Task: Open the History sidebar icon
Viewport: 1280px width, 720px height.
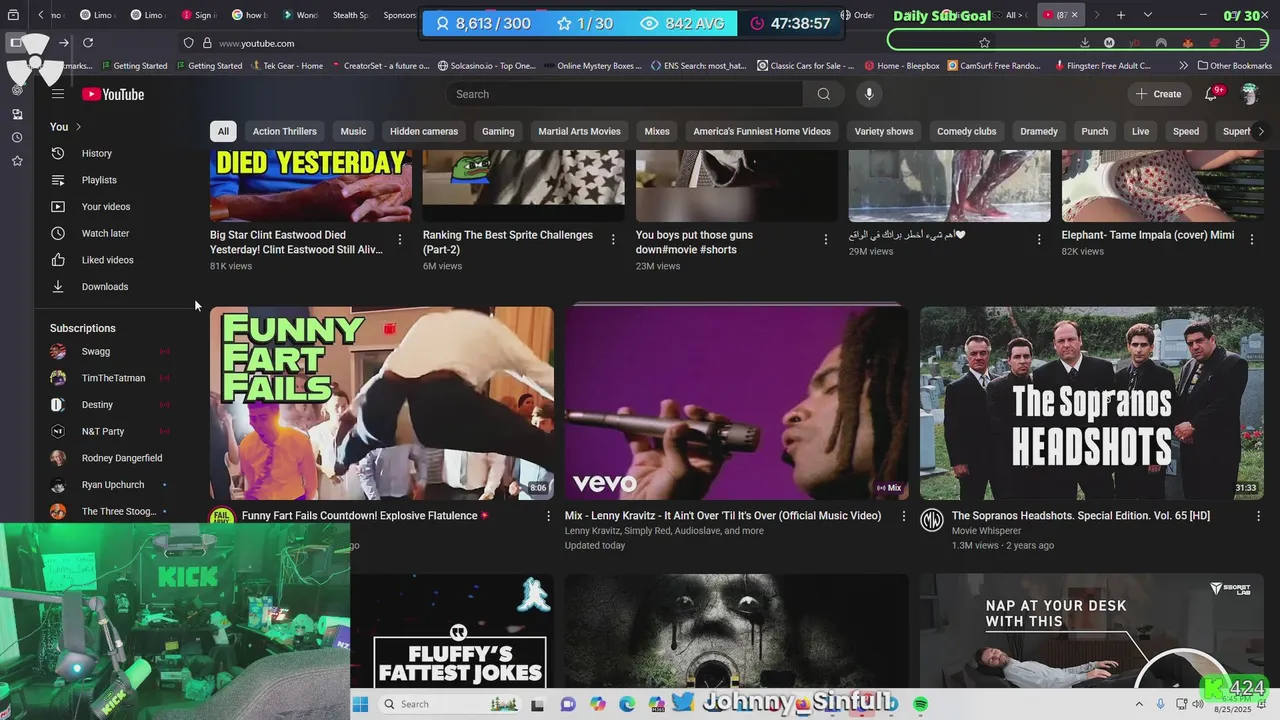Action: pos(58,153)
